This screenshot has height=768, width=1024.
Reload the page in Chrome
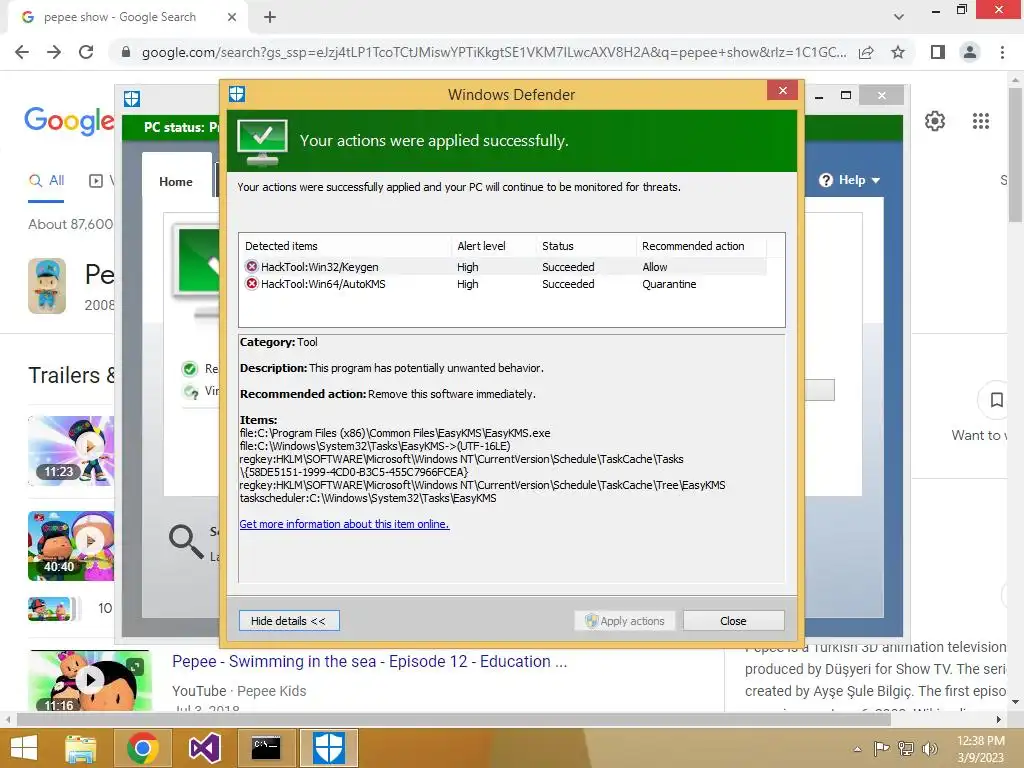86,52
